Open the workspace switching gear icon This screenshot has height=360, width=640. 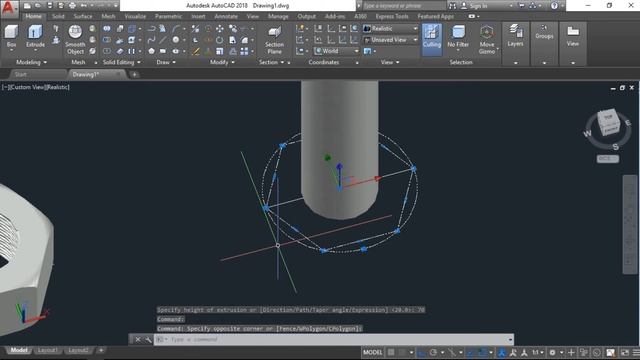(552, 352)
